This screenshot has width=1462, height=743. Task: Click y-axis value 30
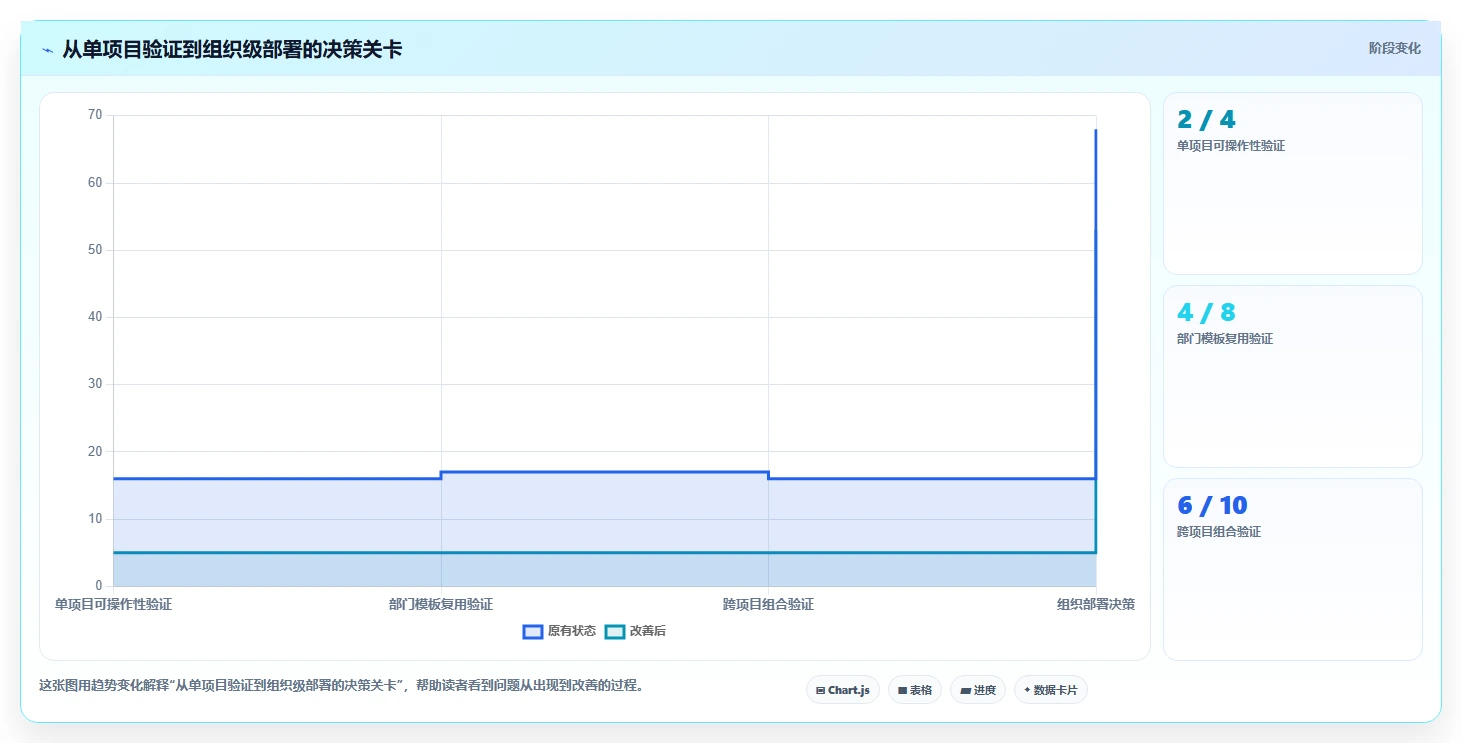pos(95,384)
